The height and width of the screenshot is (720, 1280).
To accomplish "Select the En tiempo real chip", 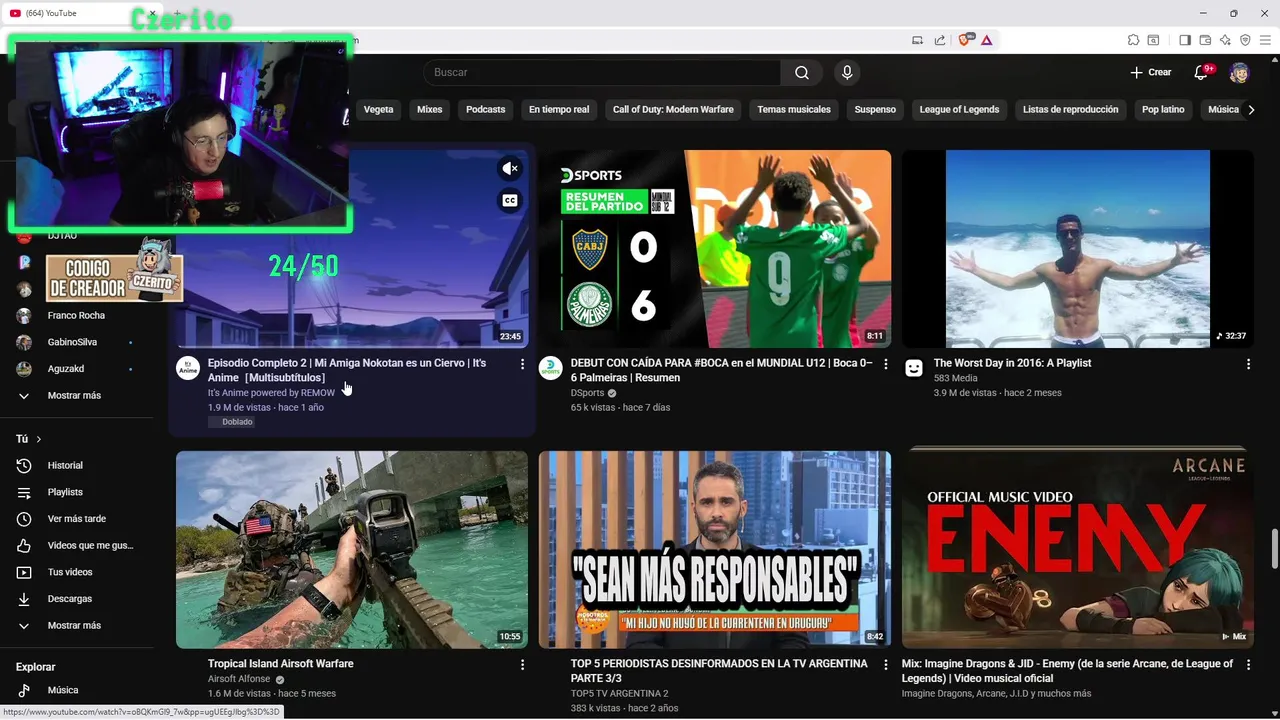I will point(559,110).
